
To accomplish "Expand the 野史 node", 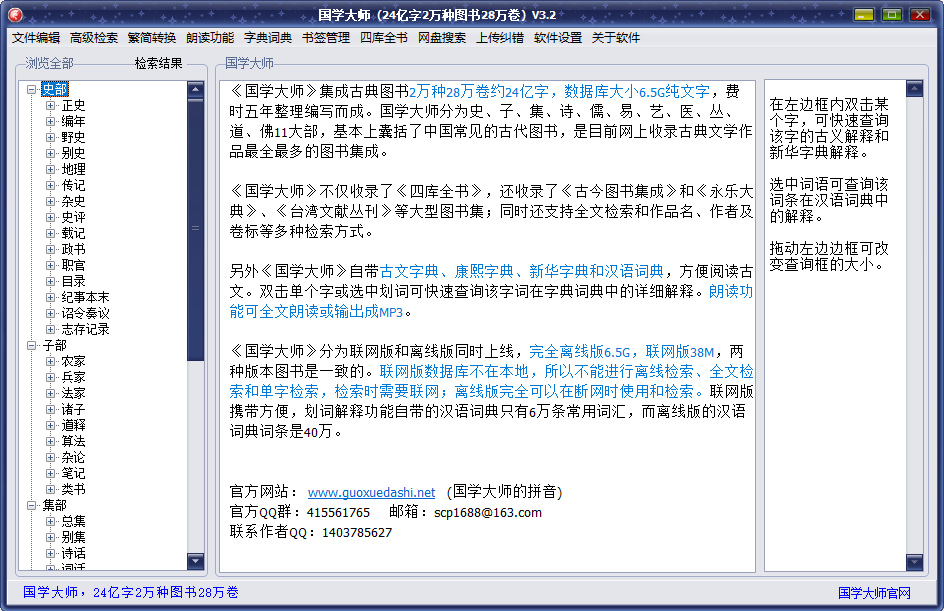I will (51, 137).
